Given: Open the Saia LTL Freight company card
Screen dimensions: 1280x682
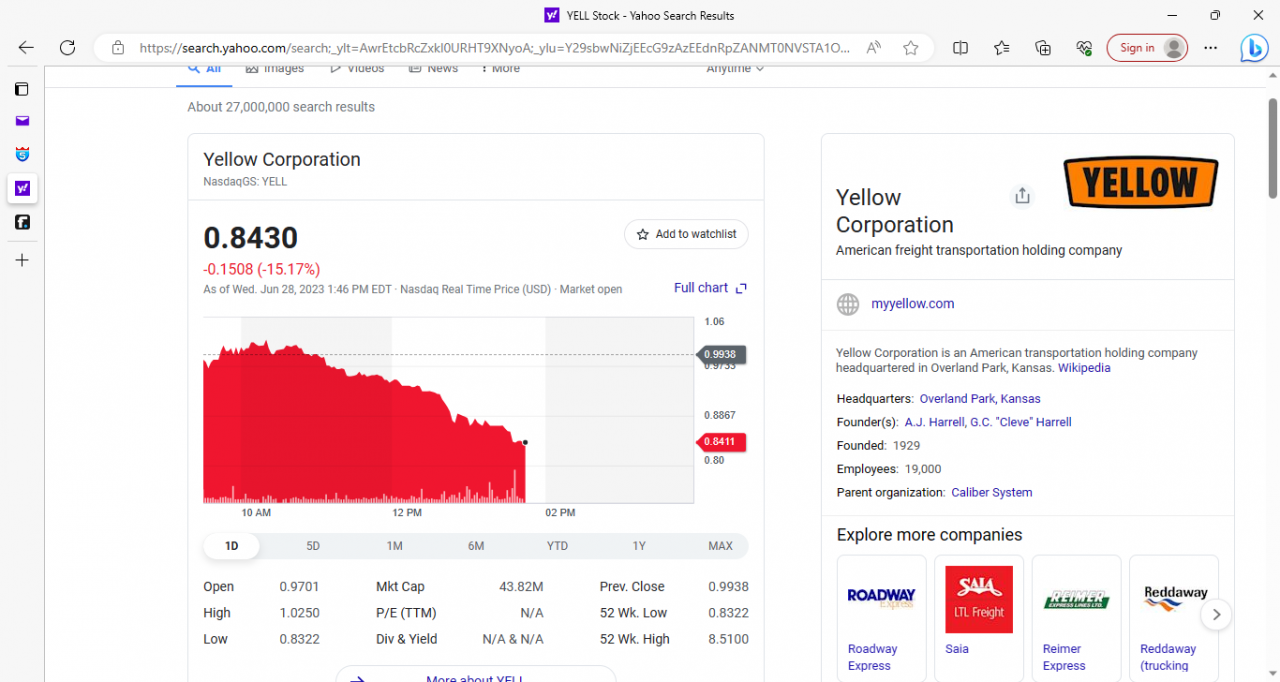Looking at the screenshot, I should tap(979, 618).
